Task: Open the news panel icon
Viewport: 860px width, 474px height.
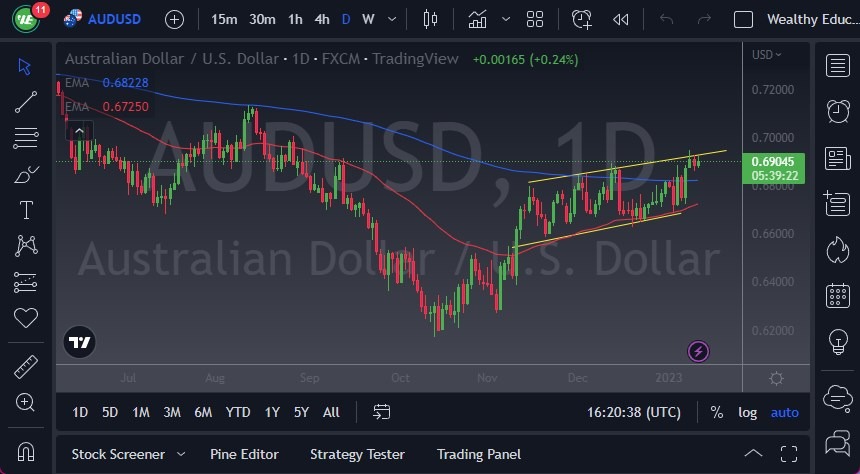Action: (838, 159)
